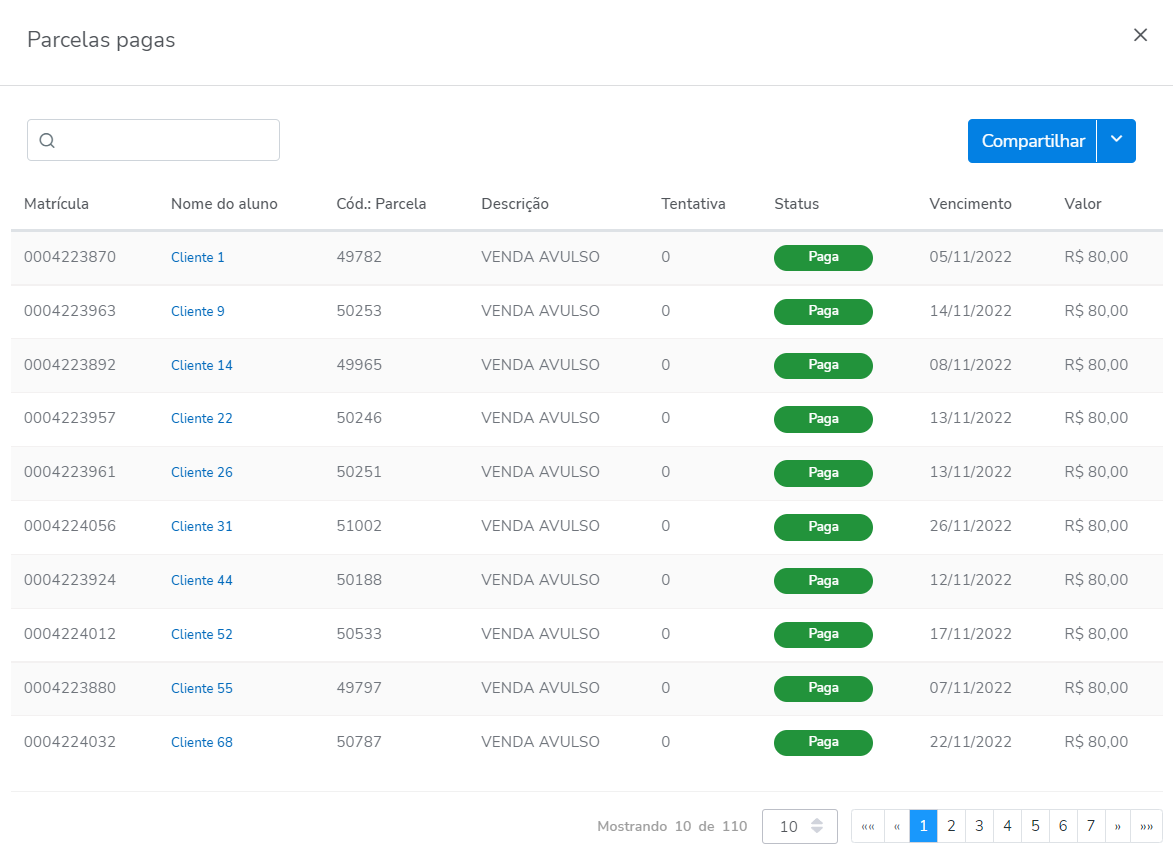Open Cliente 31 student link
Viewport: 1173px width, 859px height.
(202, 527)
